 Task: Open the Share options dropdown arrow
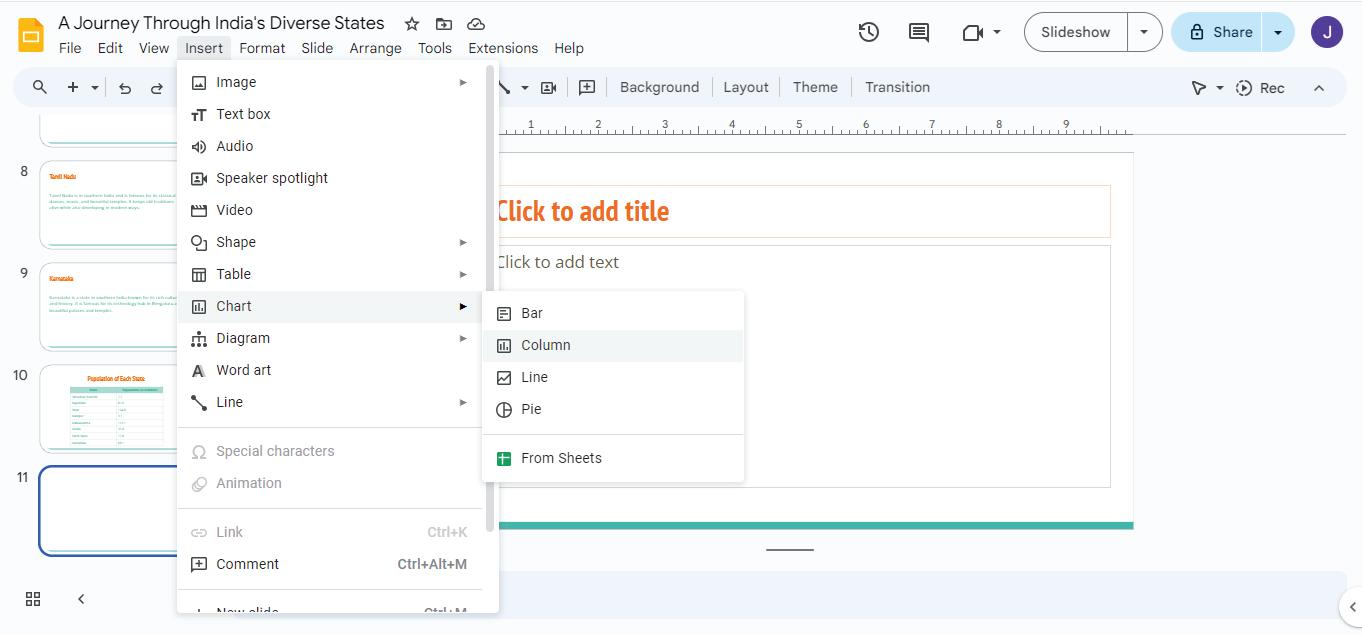[x=1278, y=32]
